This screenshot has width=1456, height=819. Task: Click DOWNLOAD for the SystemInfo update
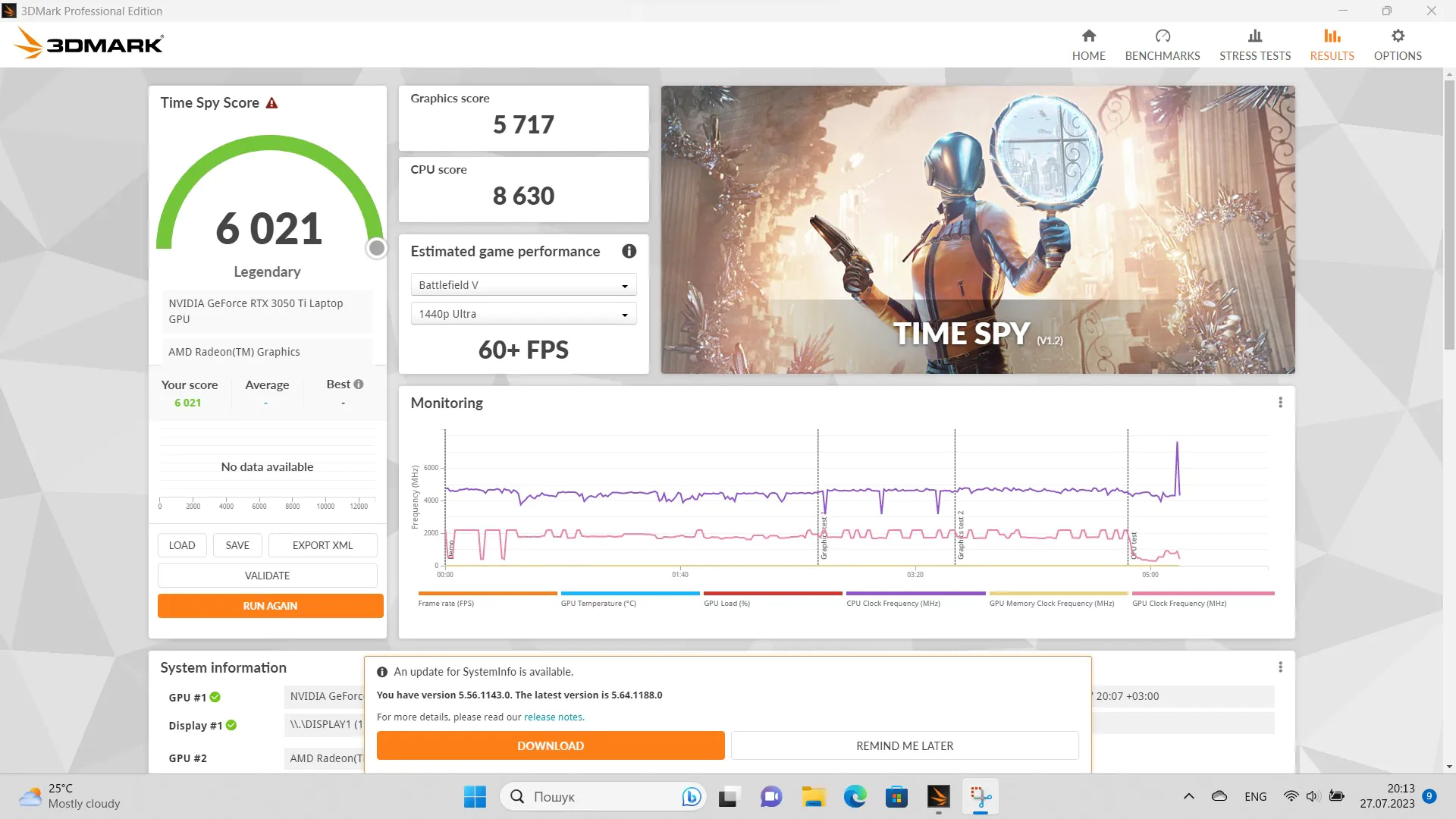pyautogui.click(x=551, y=745)
